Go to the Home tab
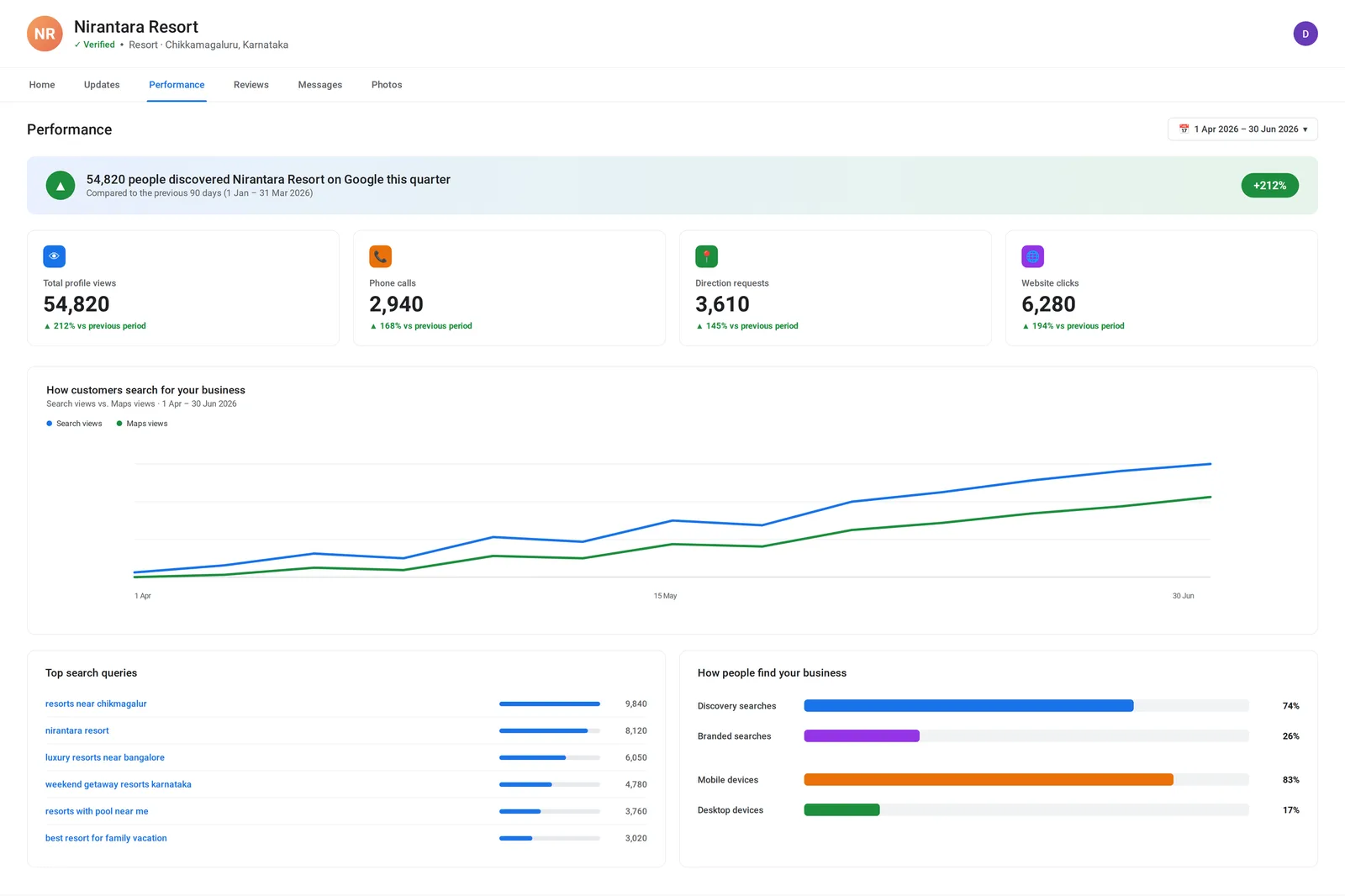Viewport: 1345px width, 896px height. [x=42, y=85]
